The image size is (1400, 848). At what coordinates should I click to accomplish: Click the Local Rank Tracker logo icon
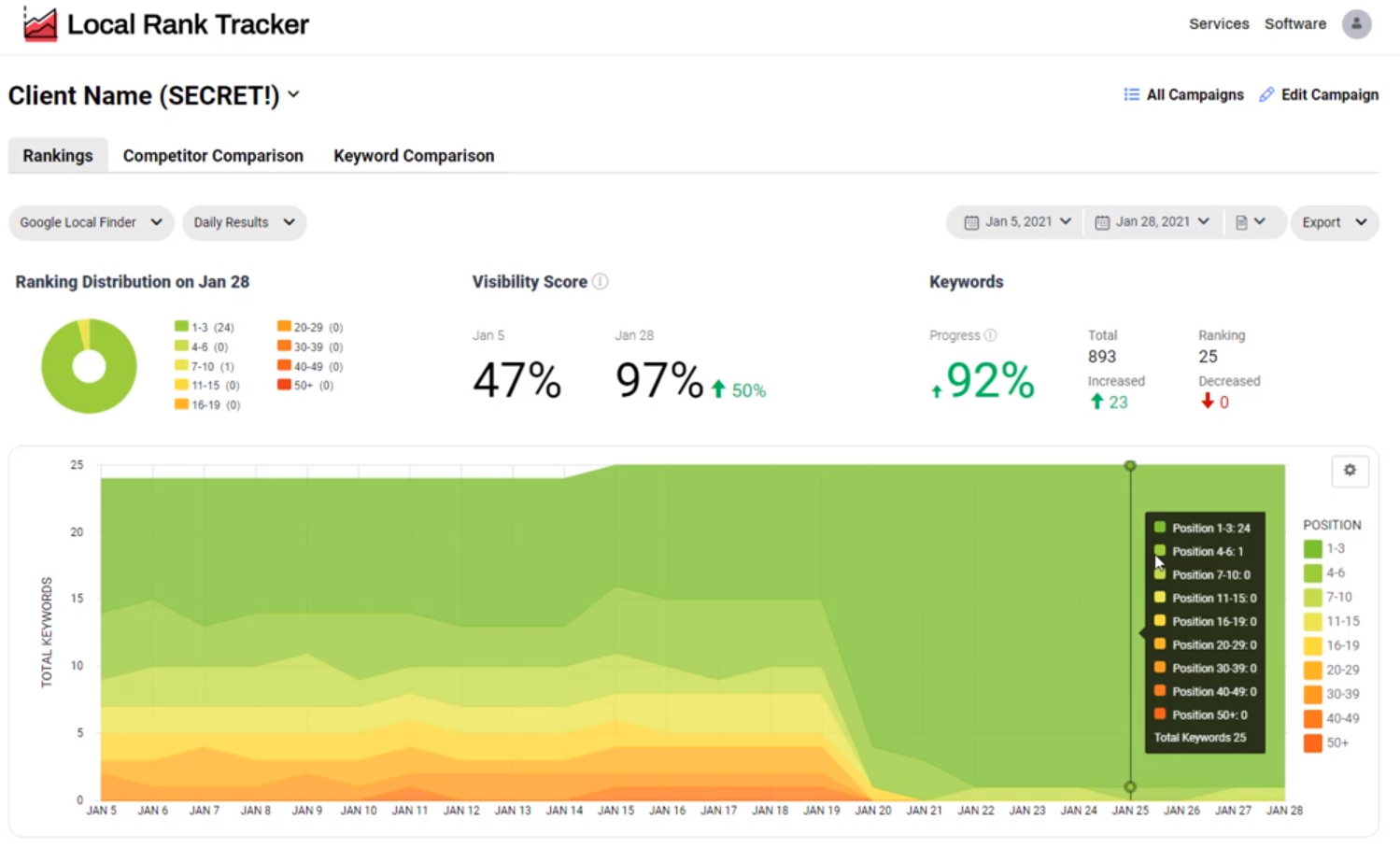pyautogui.click(x=40, y=24)
